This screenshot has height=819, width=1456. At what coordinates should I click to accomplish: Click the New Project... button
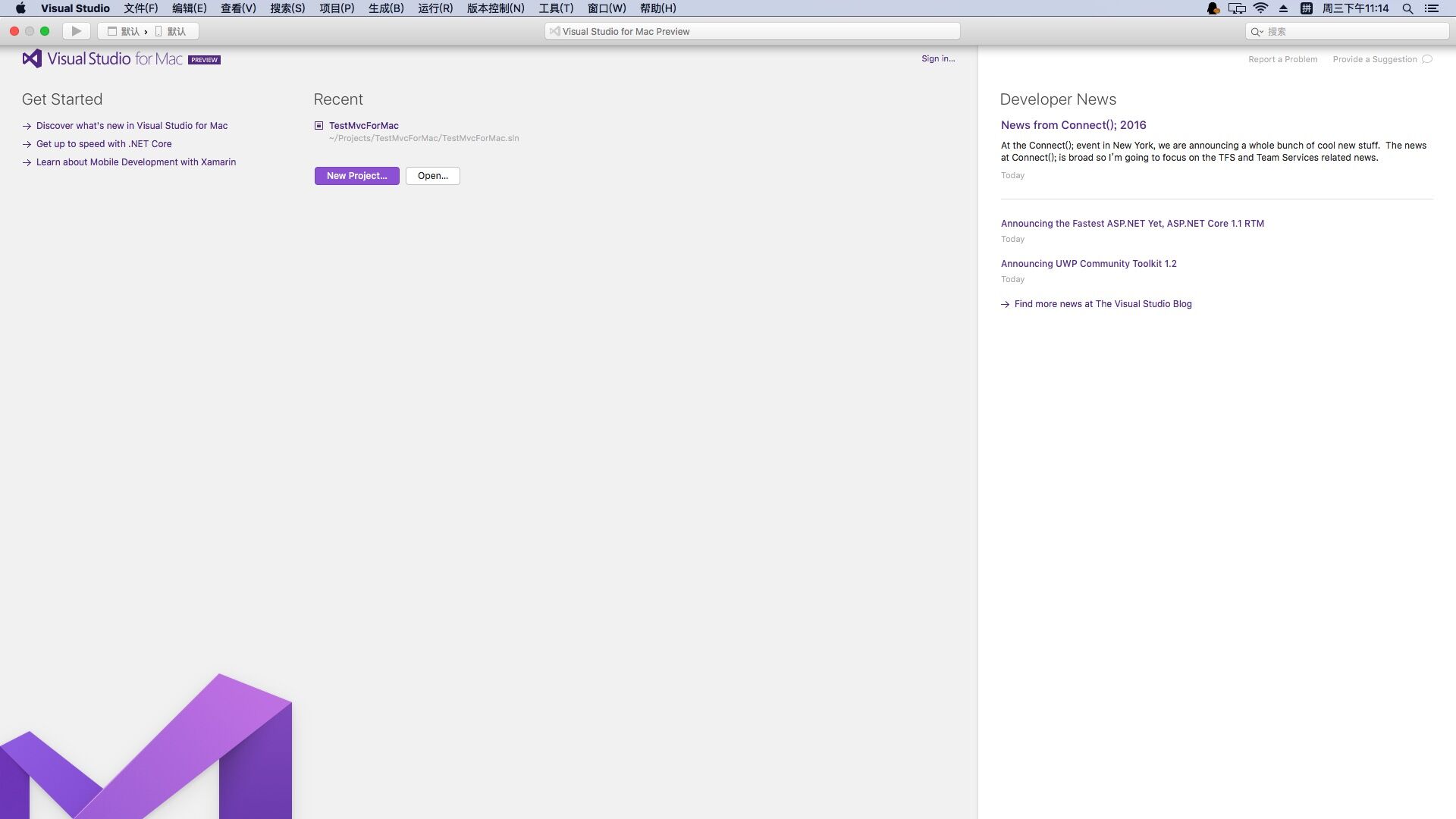point(356,176)
